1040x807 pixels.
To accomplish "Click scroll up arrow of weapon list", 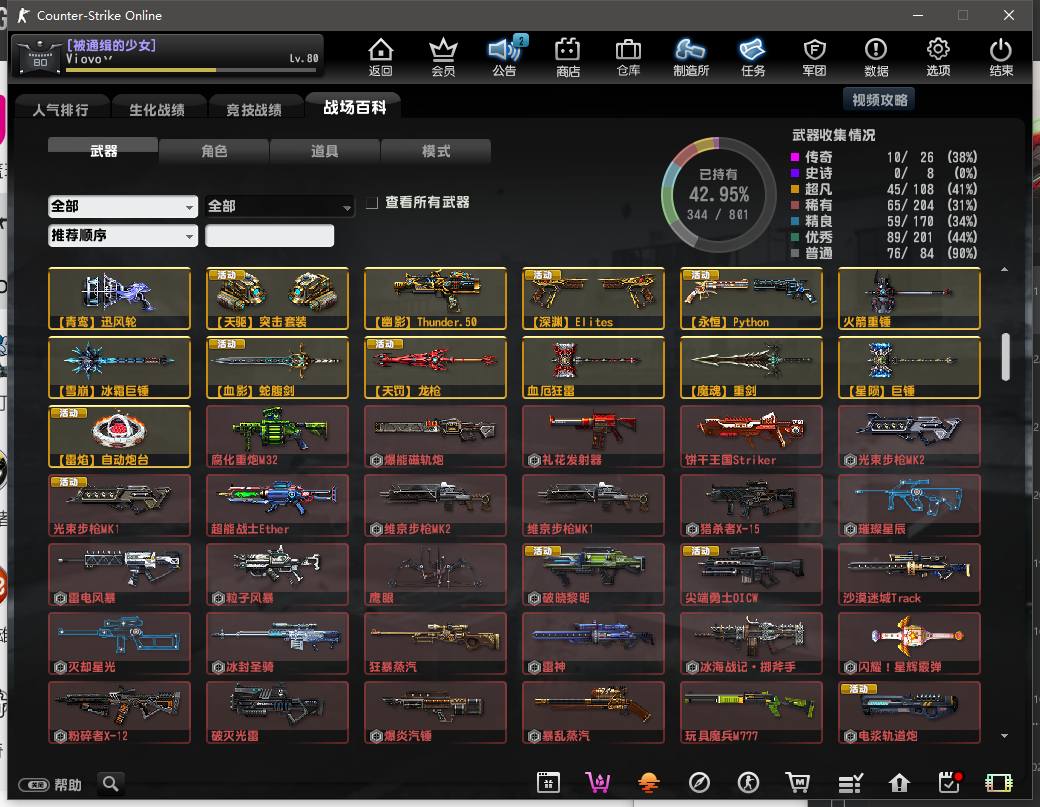I will pyautogui.click(x=1004, y=270).
